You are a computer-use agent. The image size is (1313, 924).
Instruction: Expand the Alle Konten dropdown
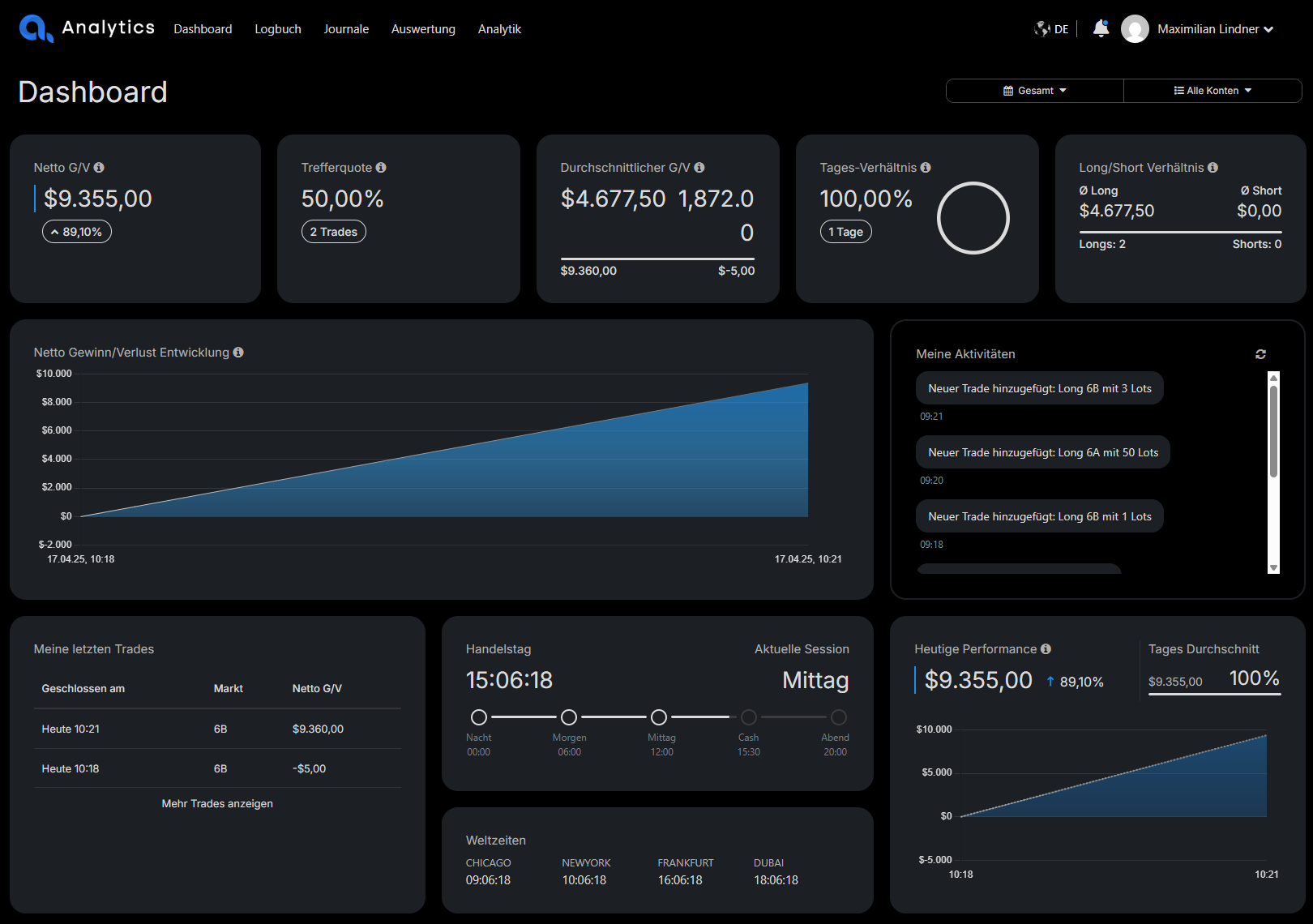click(x=1212, y=91)
